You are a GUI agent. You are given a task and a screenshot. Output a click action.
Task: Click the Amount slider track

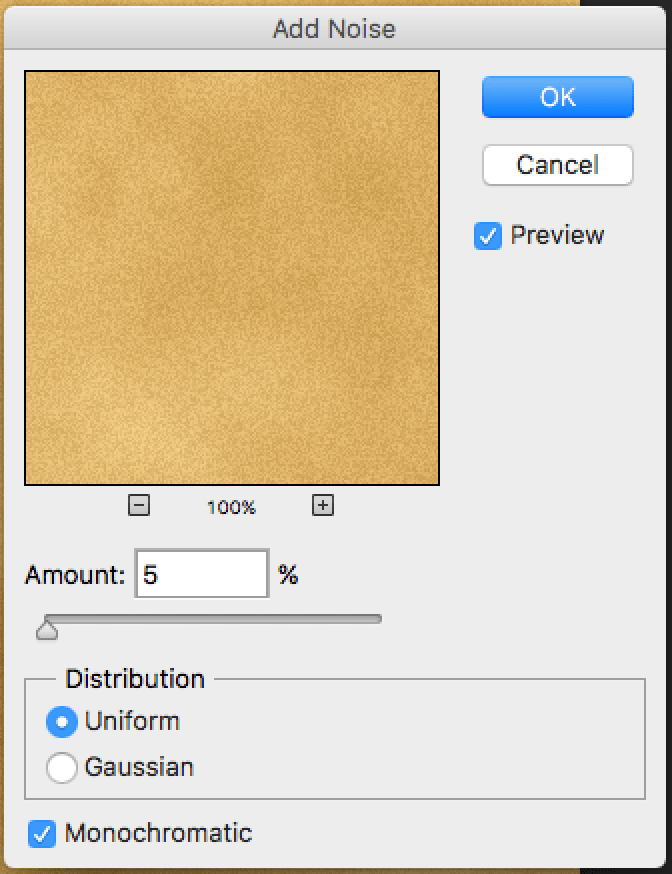click(213, 619)
